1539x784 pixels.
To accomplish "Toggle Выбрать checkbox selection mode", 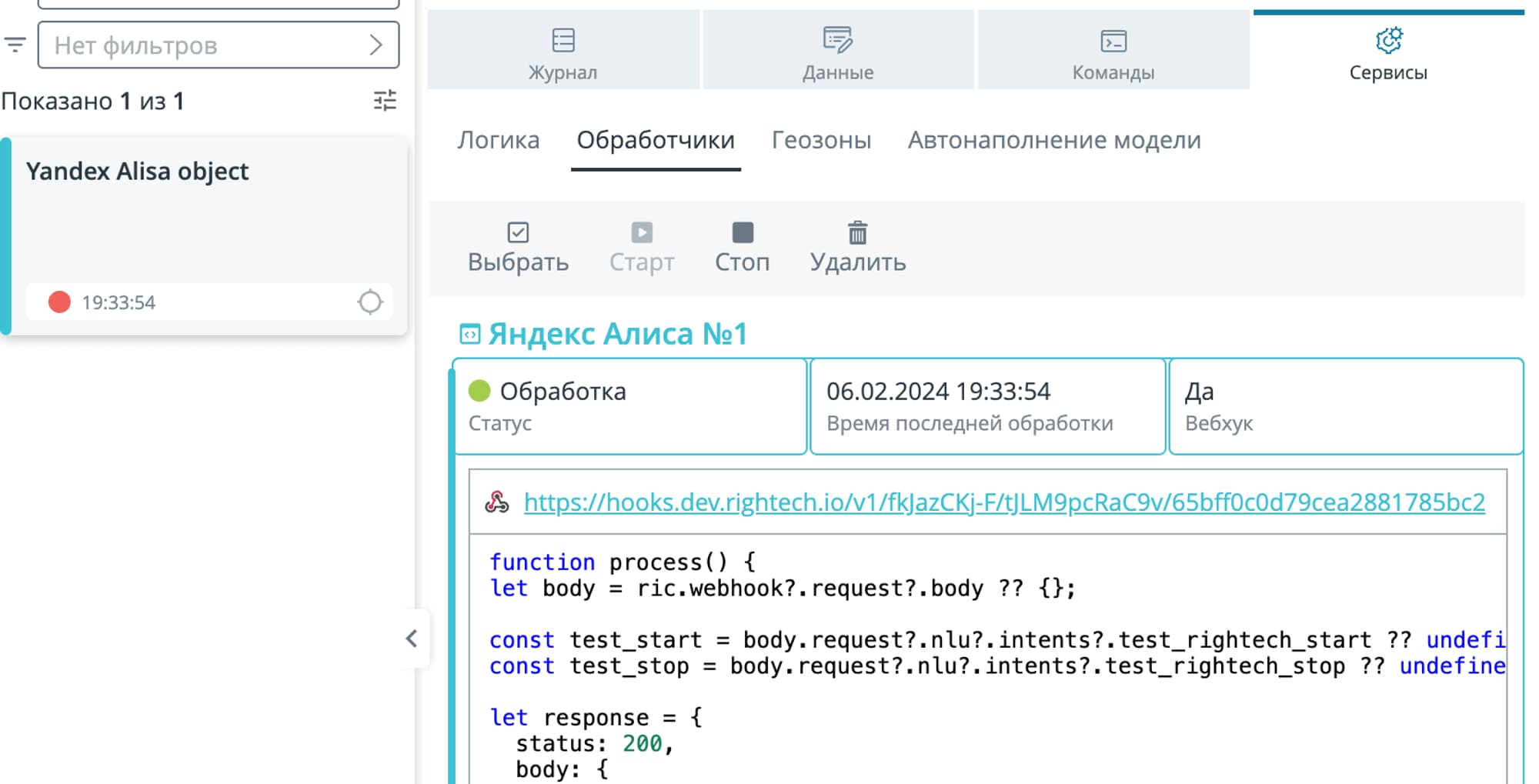I will (x=518, y=247).
